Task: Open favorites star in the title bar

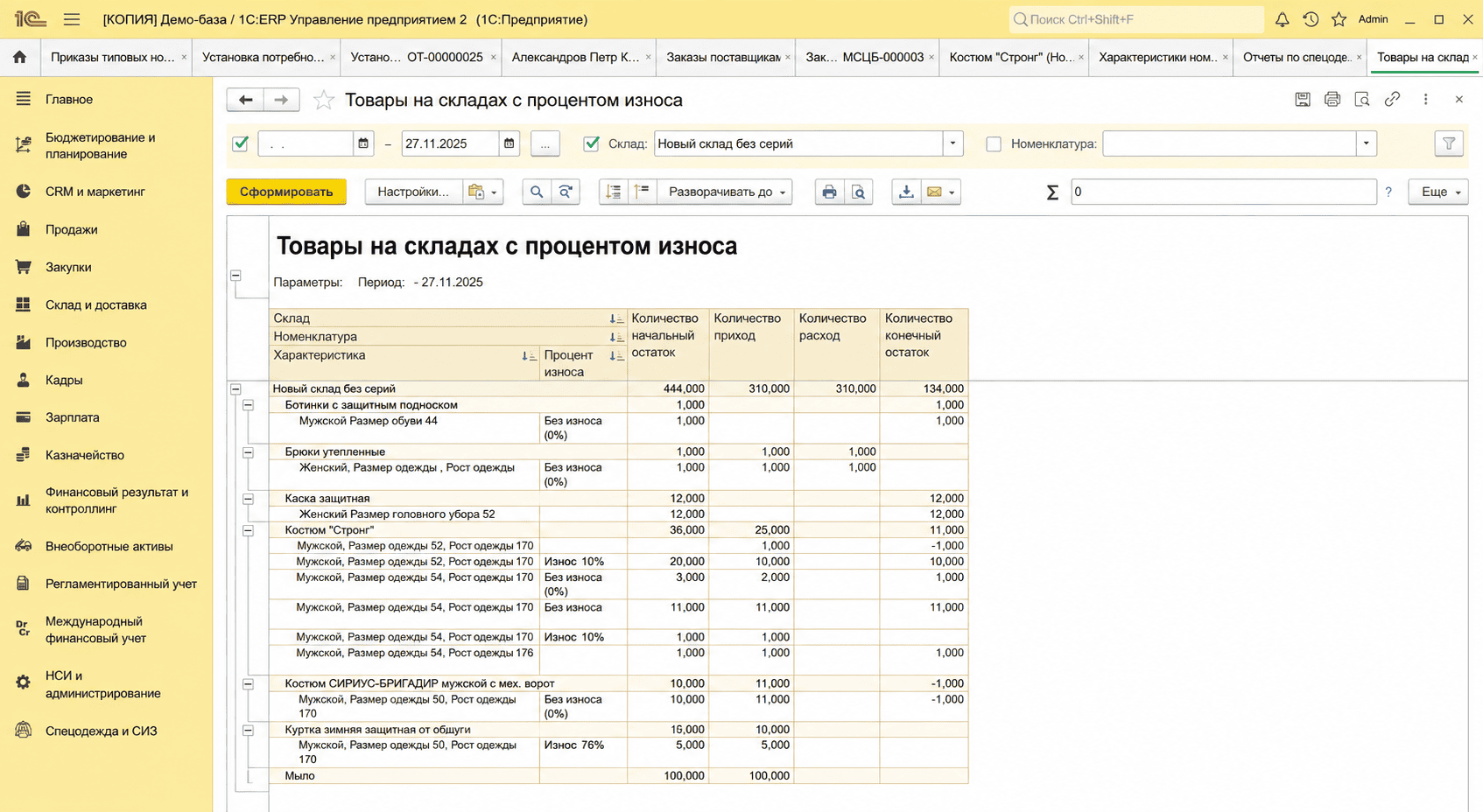Action: 1339,19
